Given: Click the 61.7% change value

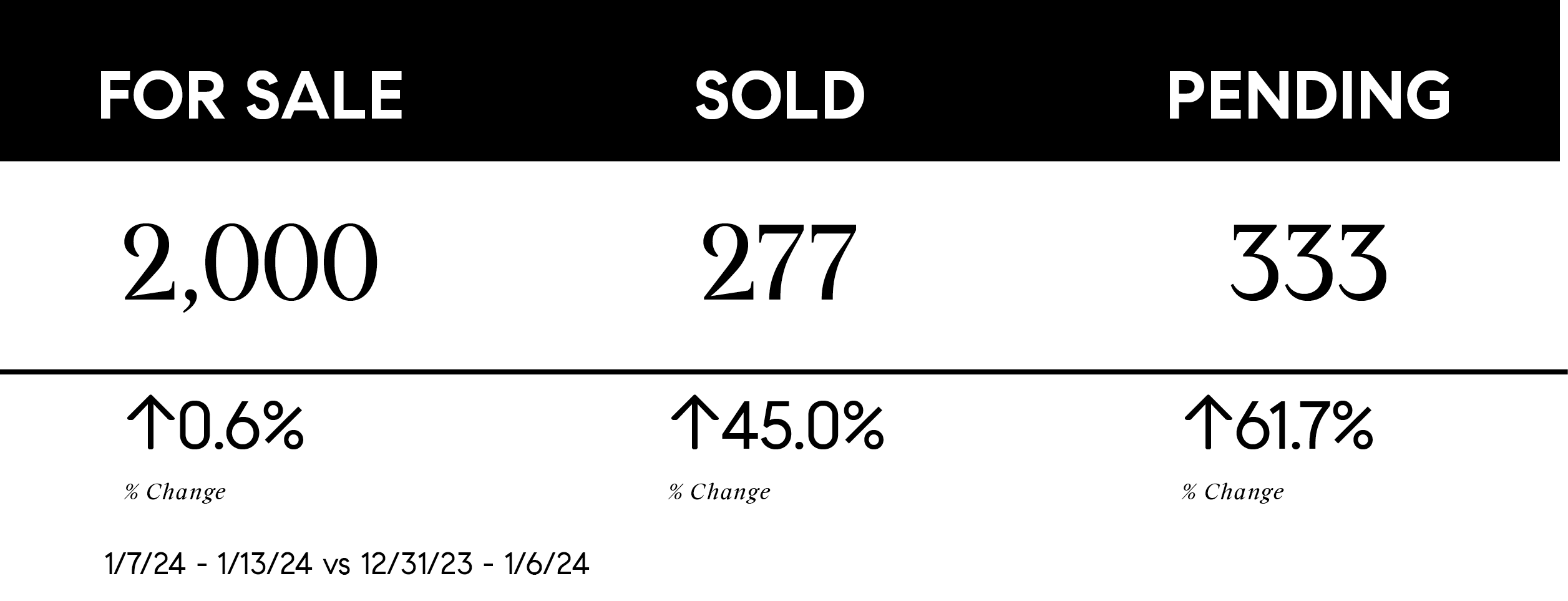Looking at the screenshot, I should tap(1304, 428).
